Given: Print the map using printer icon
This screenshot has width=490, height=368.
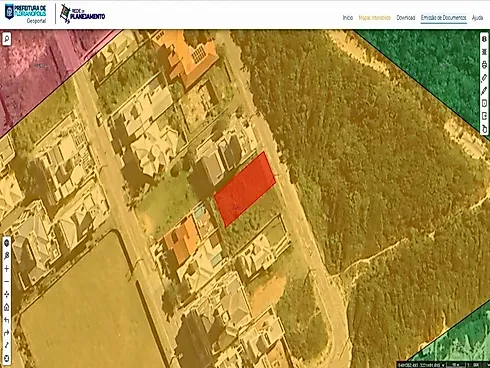Looking at the screenshot, I should [x=484, y=65].
